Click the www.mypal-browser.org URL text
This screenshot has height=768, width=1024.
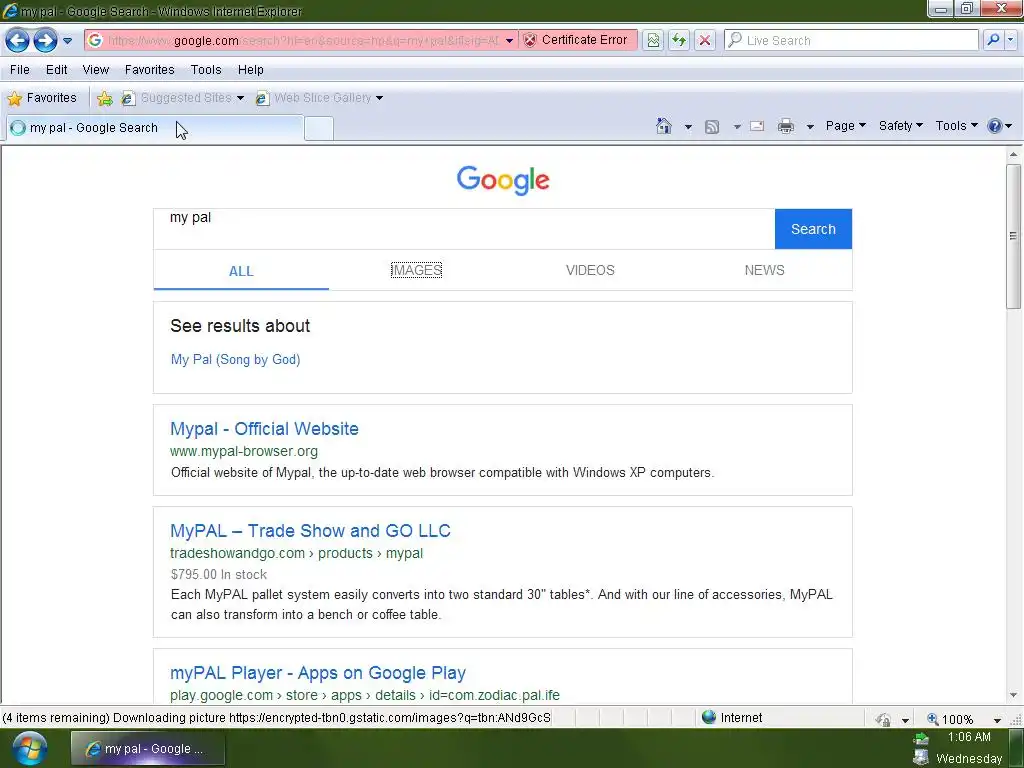tap(244, 451)
